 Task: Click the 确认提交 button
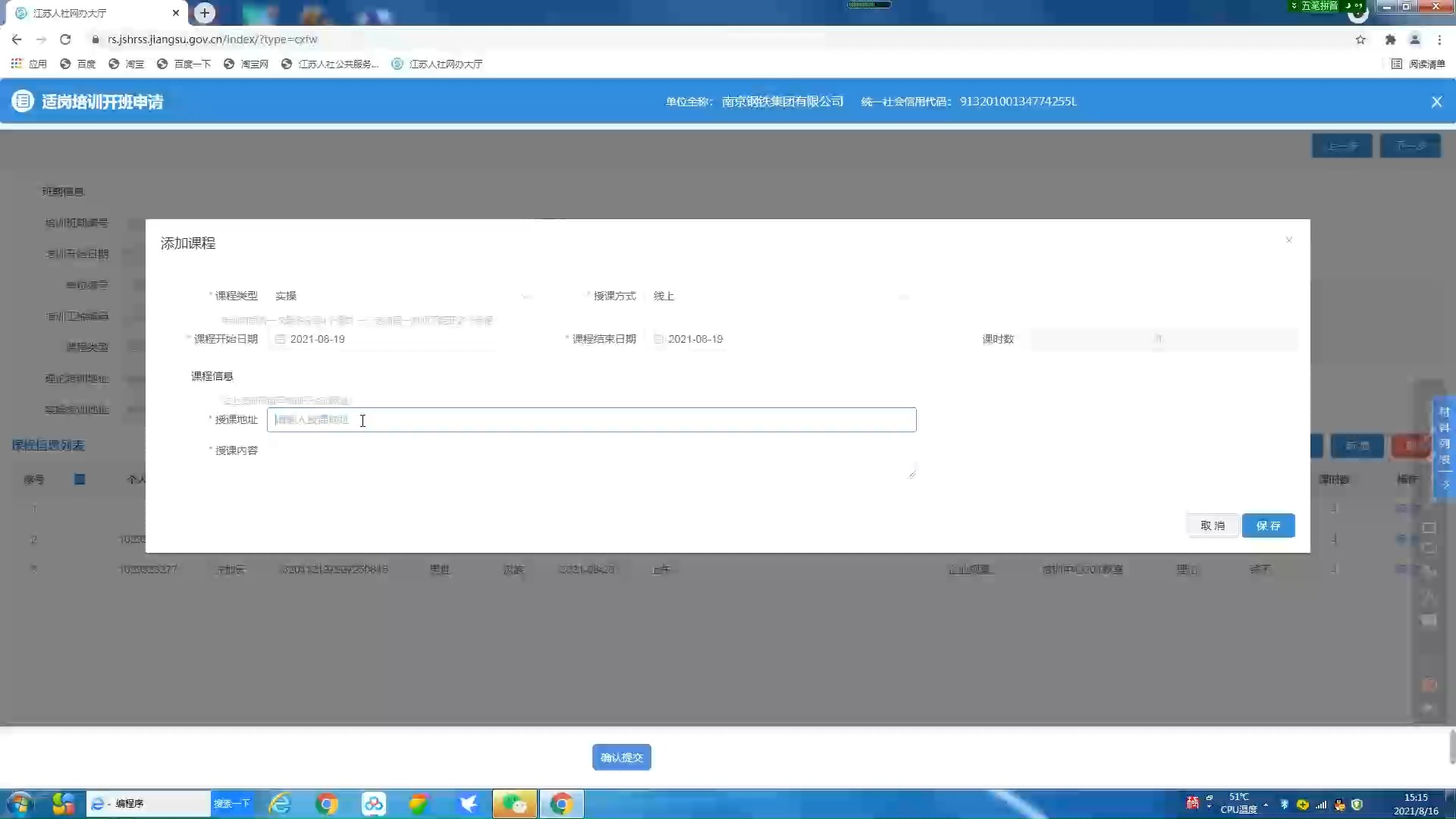coord(621,757)
